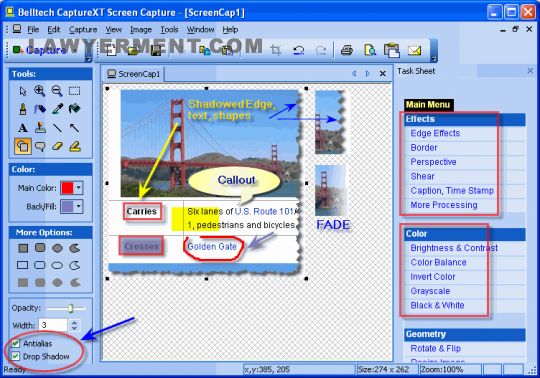Screen dimensions: 540x378
Task: Click the highlighted shapes tool
Action: point(23,146)
